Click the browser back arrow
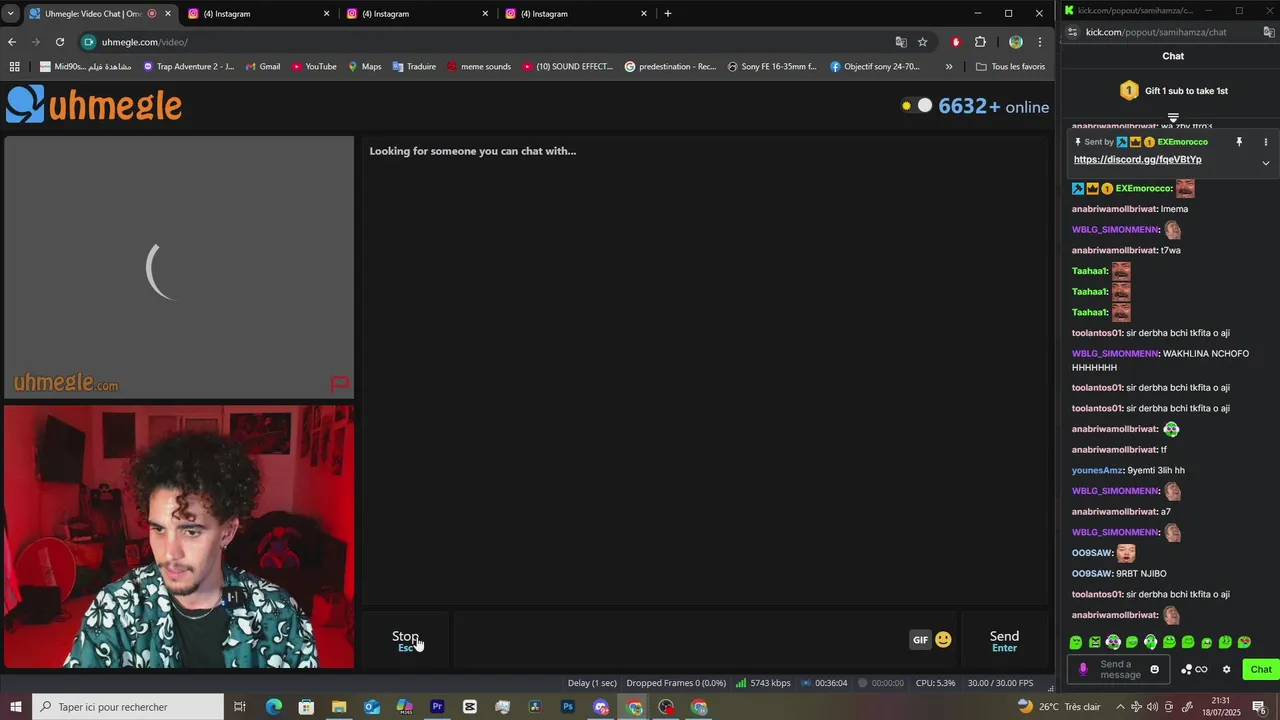This screenshot has height=720, width=1280. click(12, 42)
